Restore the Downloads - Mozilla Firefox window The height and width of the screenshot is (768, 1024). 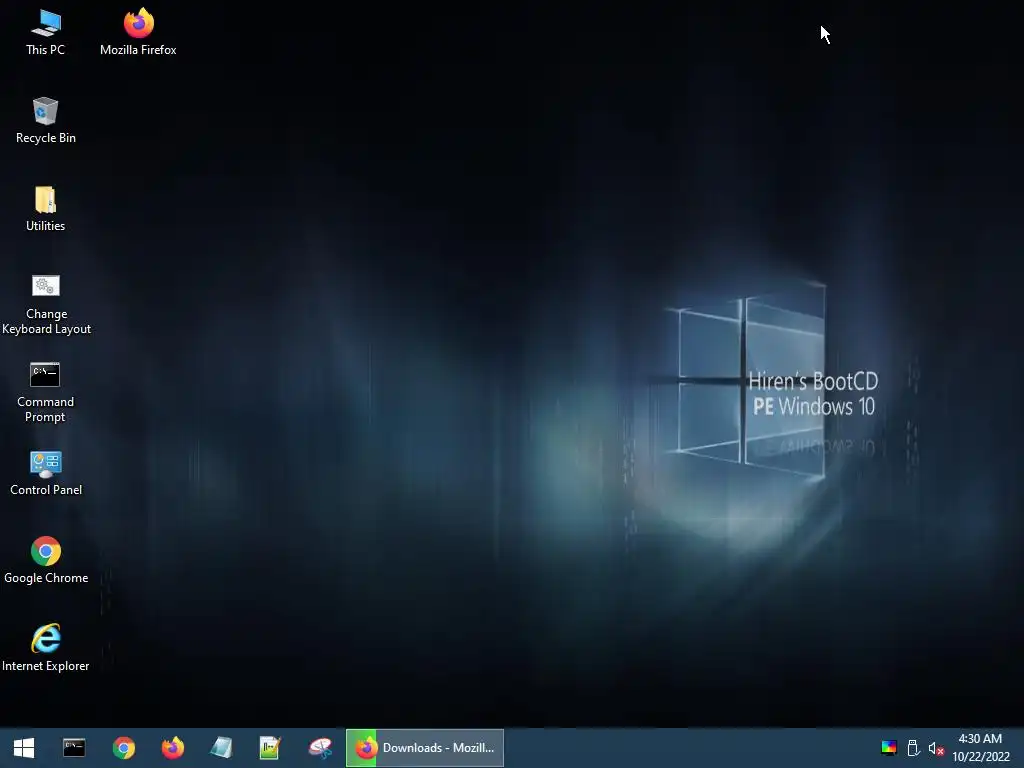424,748
